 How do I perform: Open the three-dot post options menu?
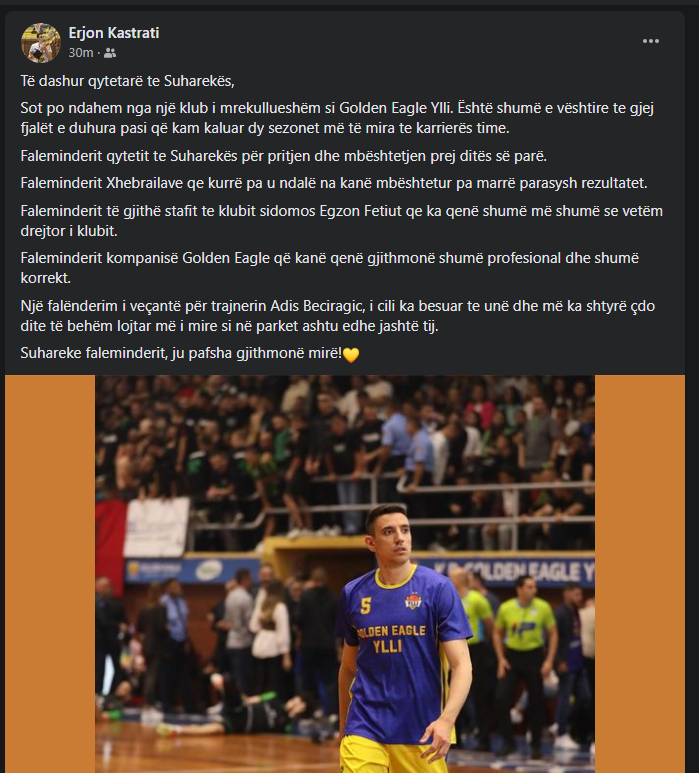click(x=651, y=41)
